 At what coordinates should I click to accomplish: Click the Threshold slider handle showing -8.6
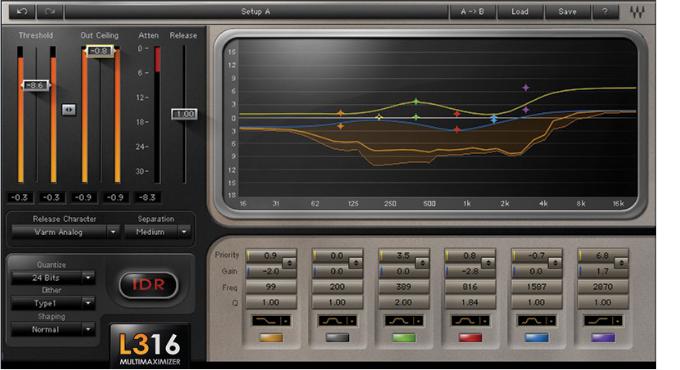pyautogui.click(x=36, y=85)
